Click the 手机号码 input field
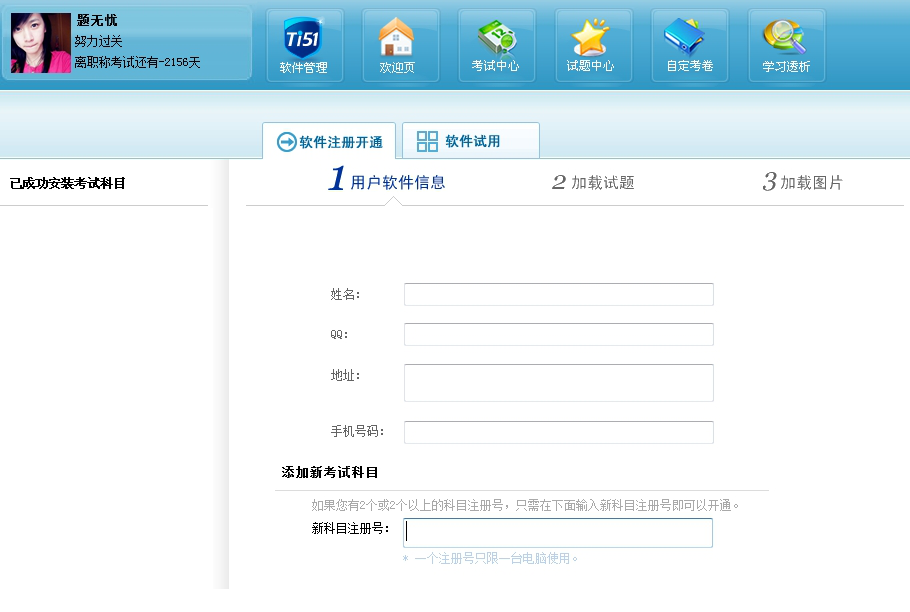The width and height of the screenshot is (910, 612). 558,432
